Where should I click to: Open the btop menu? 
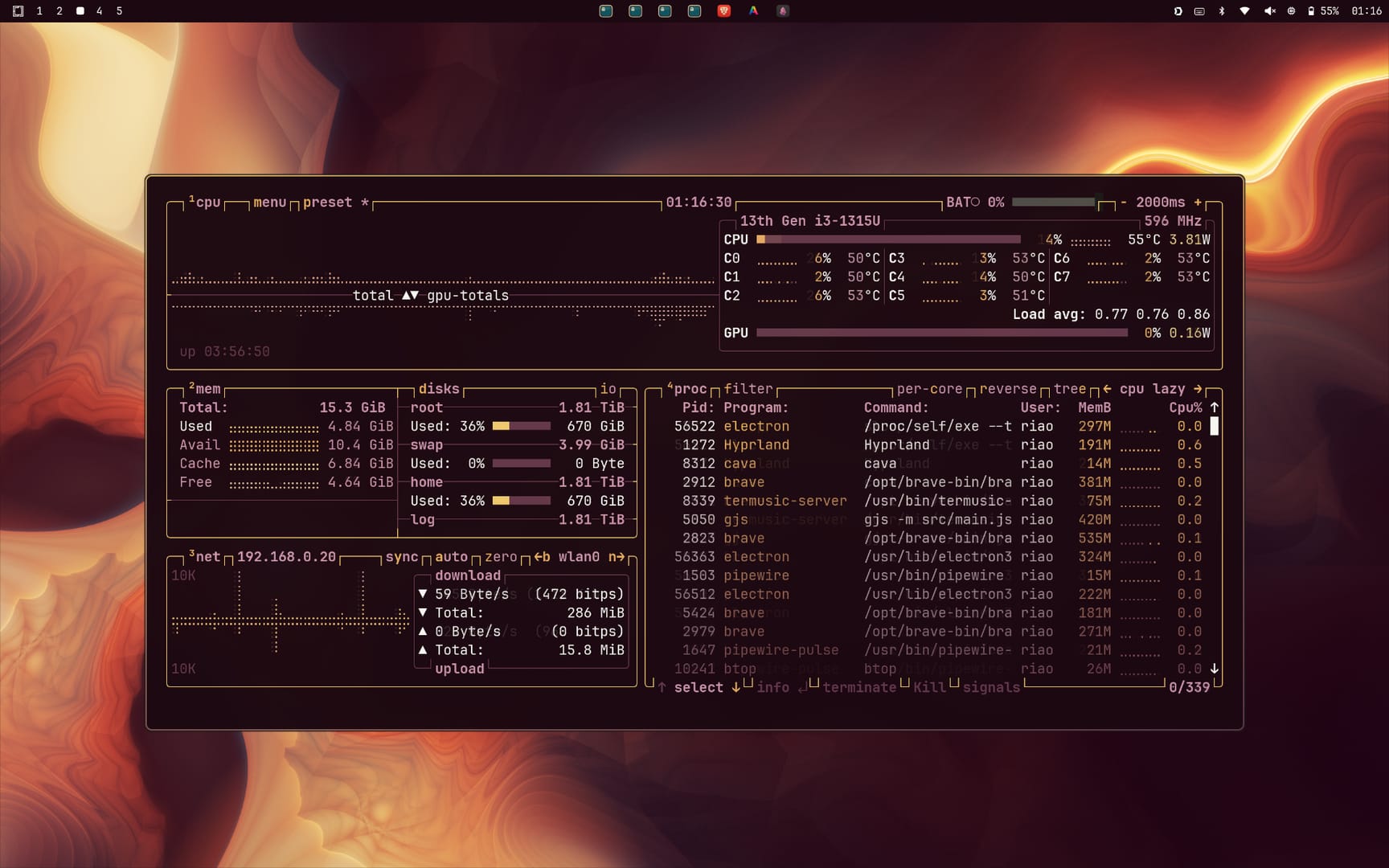pyautogui.click(x=269, y=203)
